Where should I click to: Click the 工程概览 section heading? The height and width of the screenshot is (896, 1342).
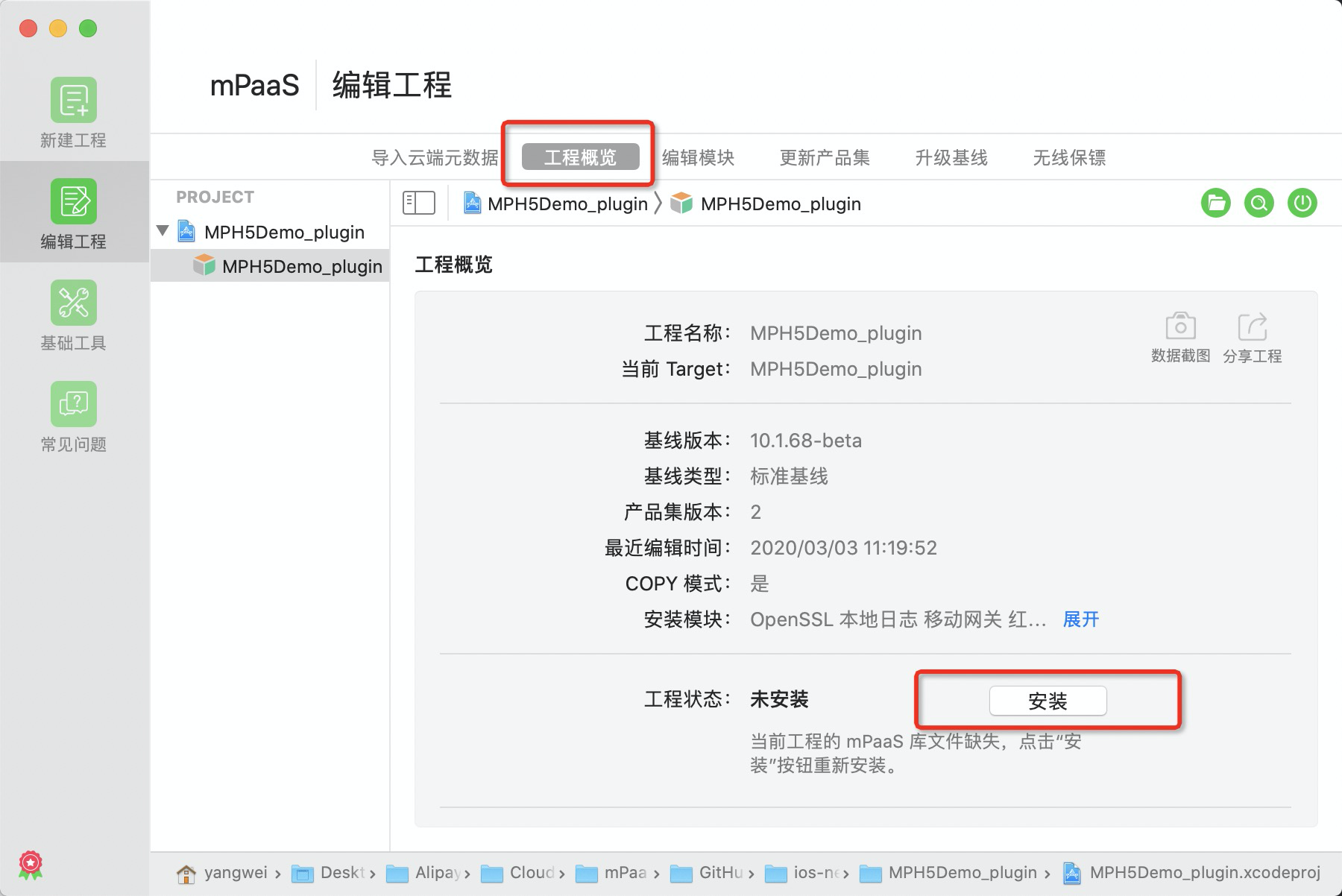pyautogui.click(x=453, y=265)
